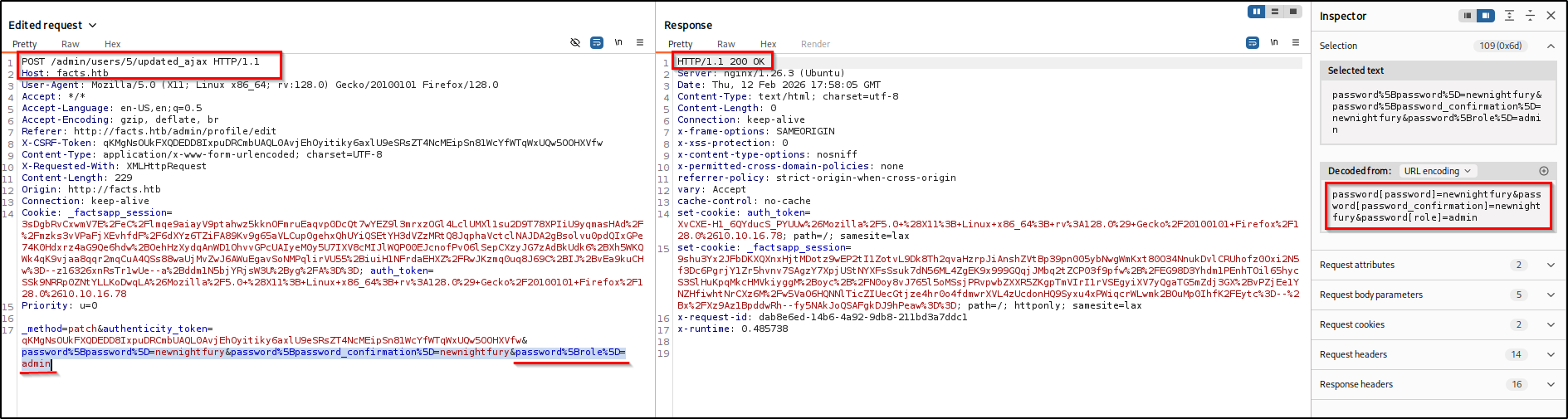The height and width of the screenshot is (419, 1568).
Task: Add a decoding layer with plus icon
Action: pyautogui.click(x=1544, y=171)
